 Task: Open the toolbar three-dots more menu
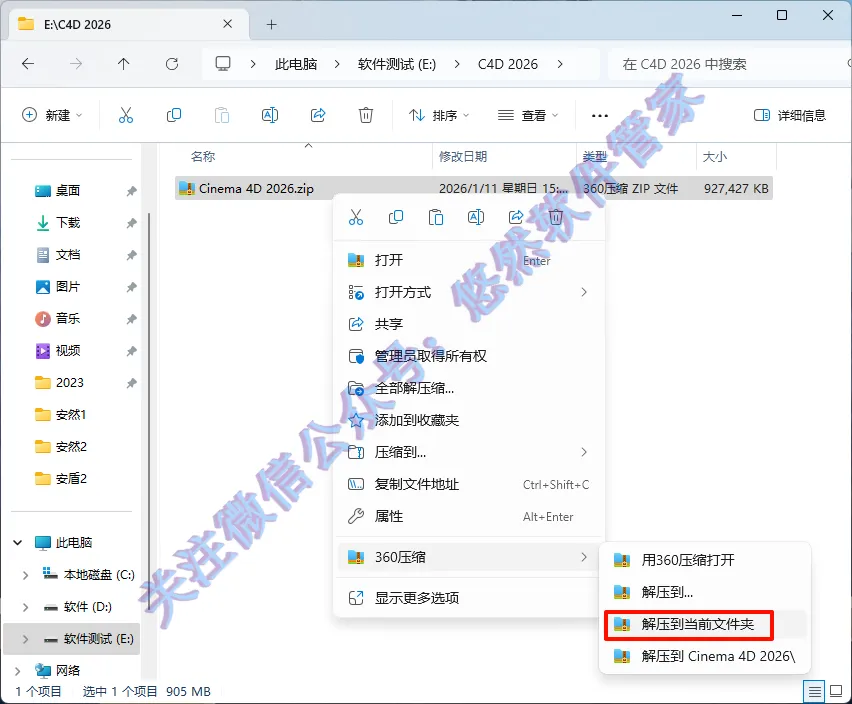[x=600, y=115]
